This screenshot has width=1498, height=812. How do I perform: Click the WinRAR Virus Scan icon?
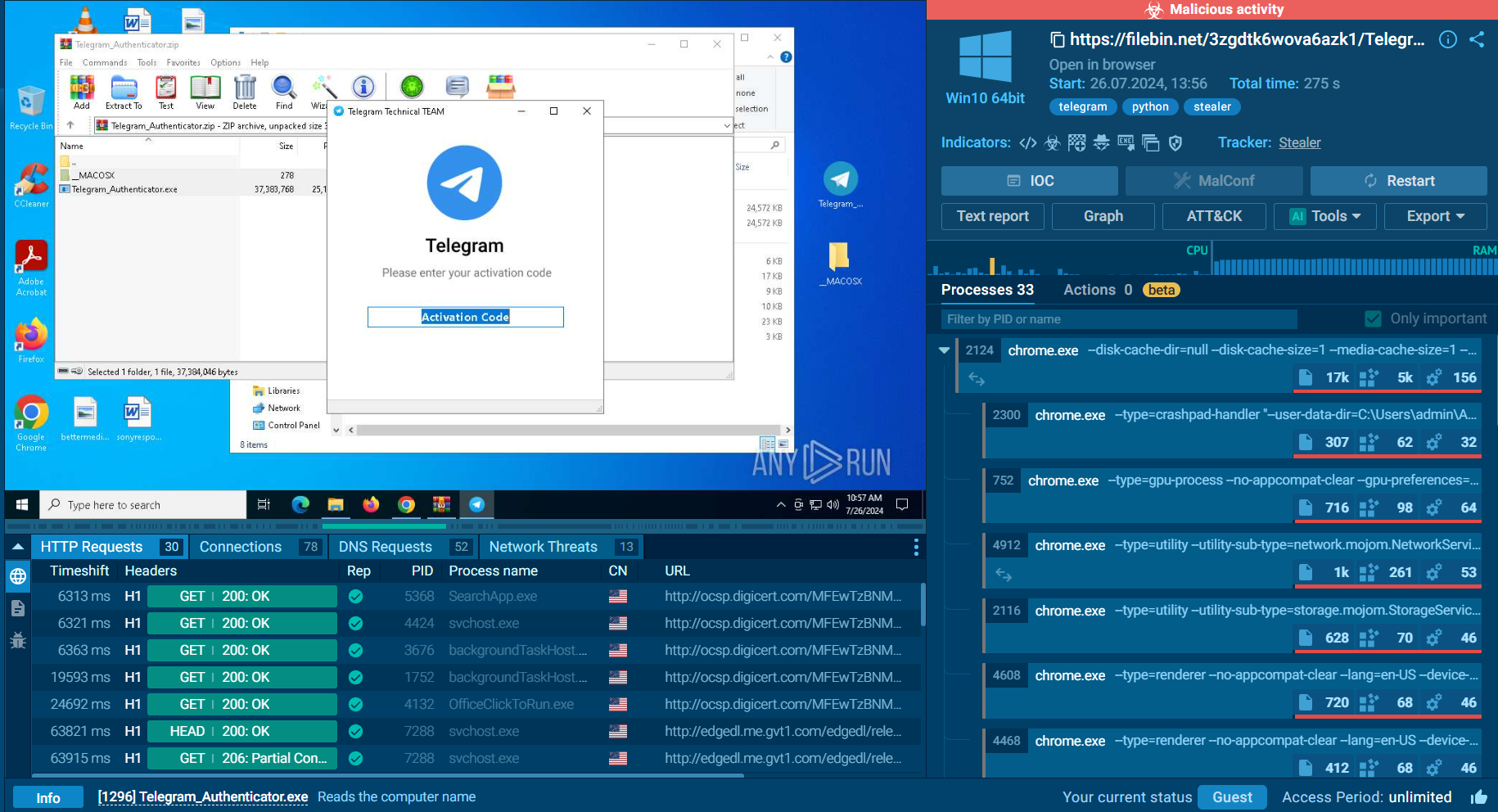coord(412,86)
